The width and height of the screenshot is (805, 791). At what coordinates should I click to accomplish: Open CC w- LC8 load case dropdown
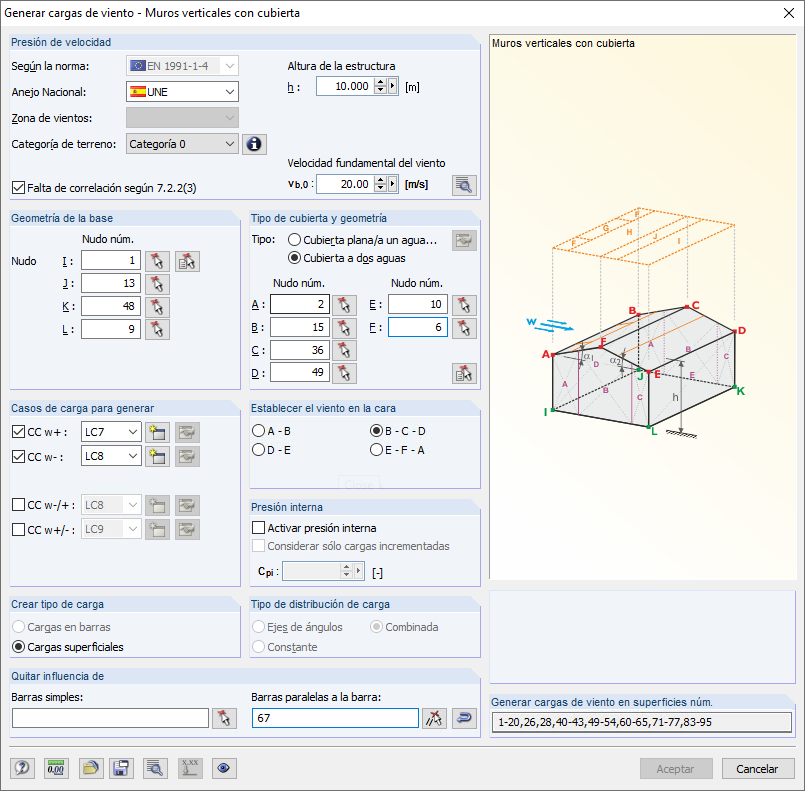[111, 456]
